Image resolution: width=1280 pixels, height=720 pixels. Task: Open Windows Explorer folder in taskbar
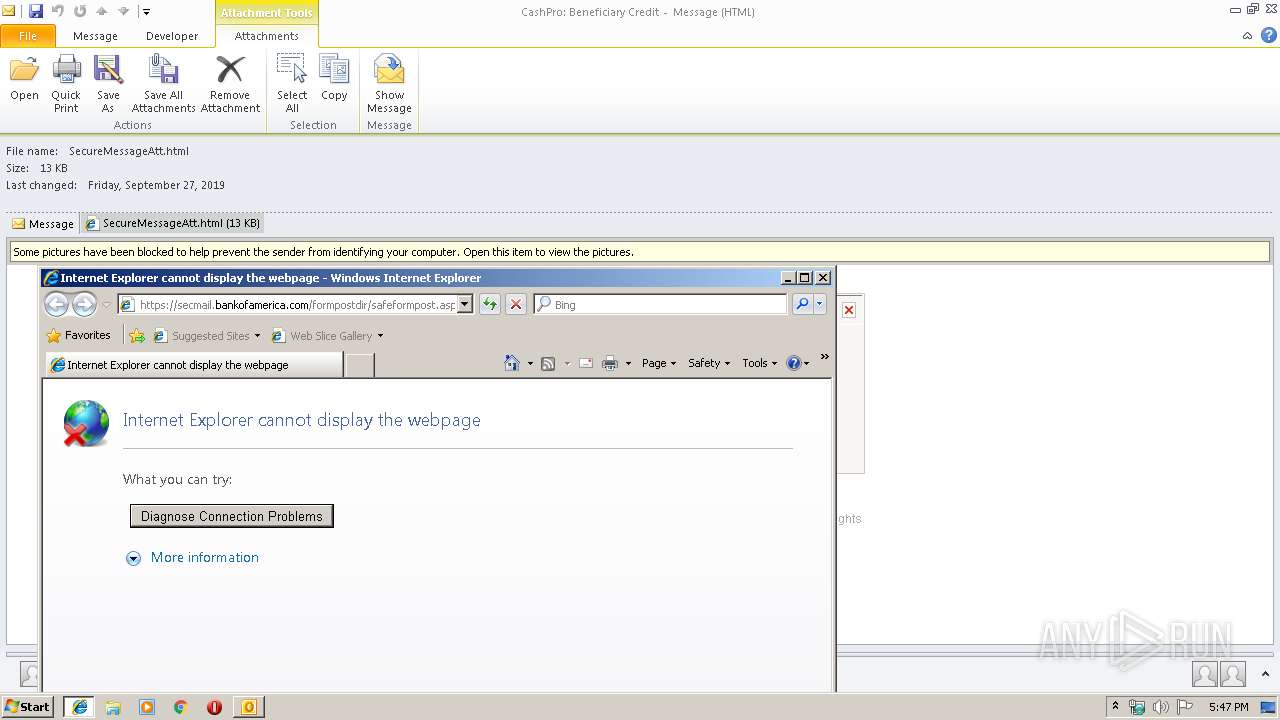click(x=113, y=707)
